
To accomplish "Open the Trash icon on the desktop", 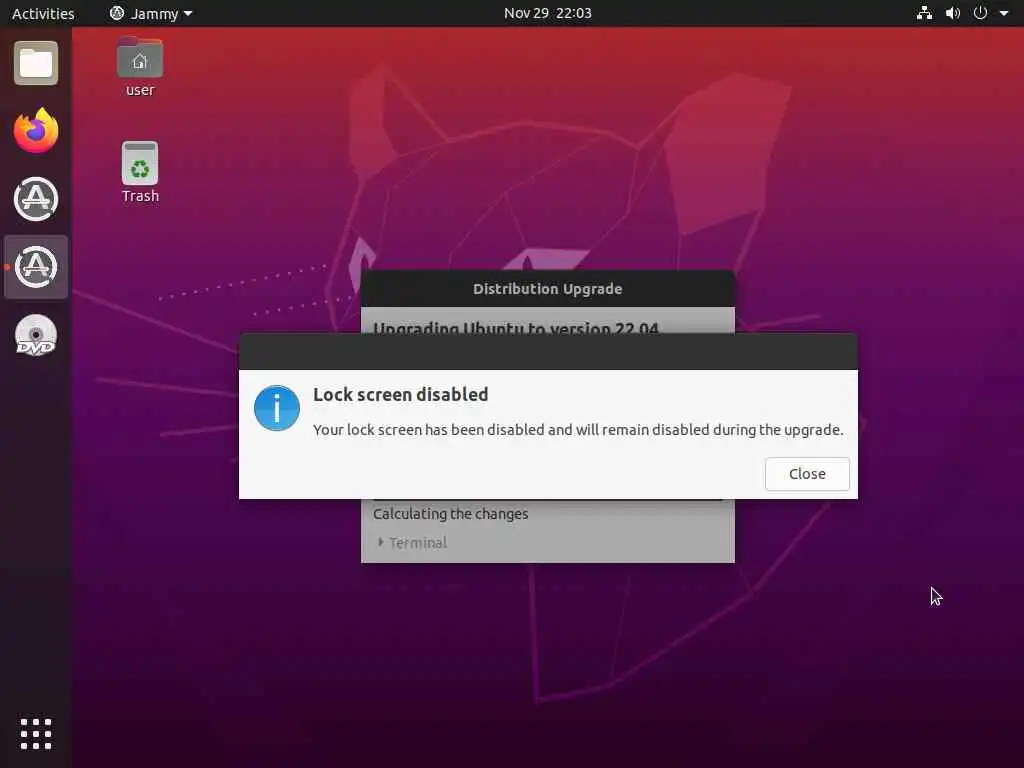I will pos(140,173).
